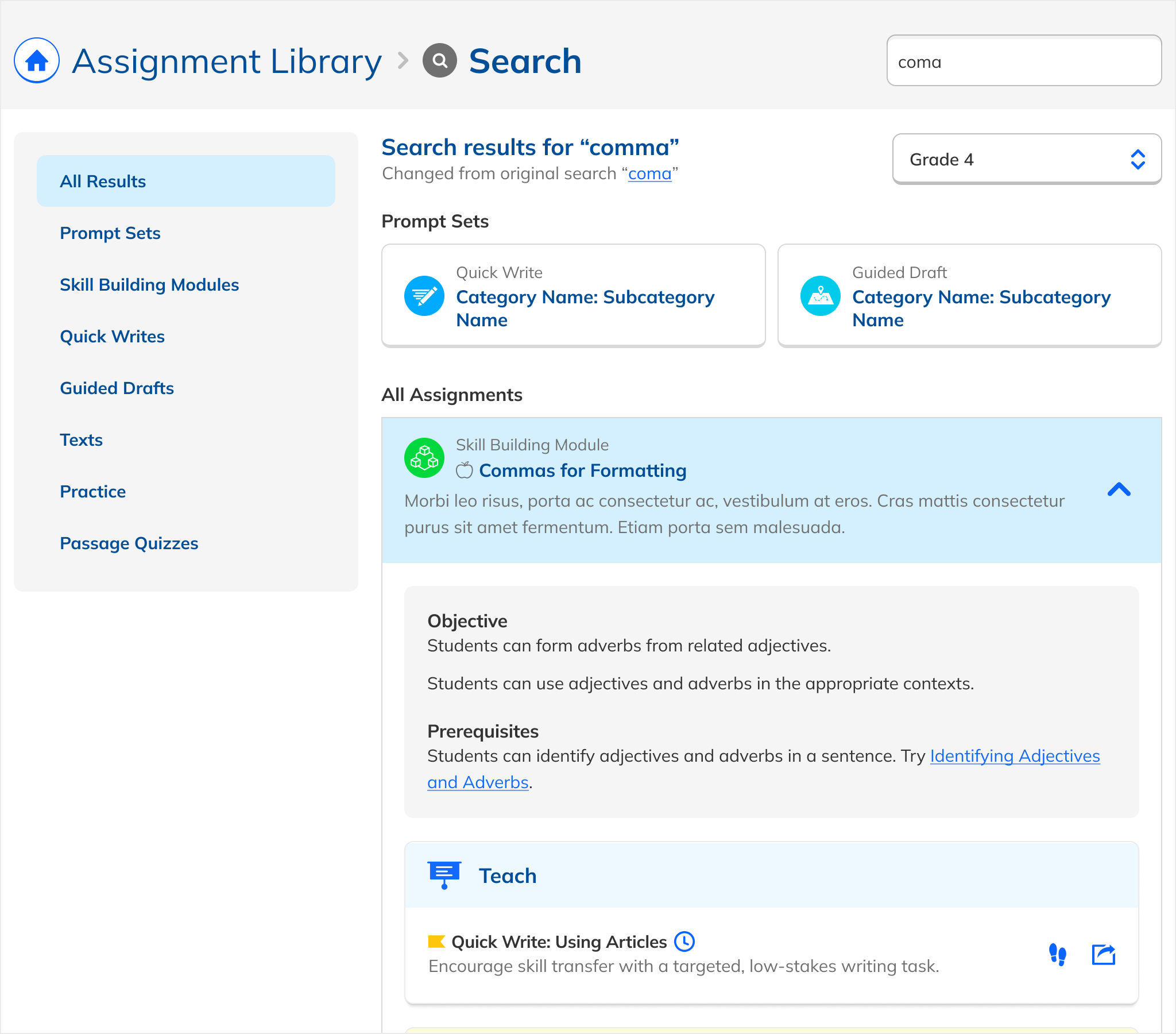
Task: Click the footsteps icon for Using Articles
Action: pos(1058,955)
